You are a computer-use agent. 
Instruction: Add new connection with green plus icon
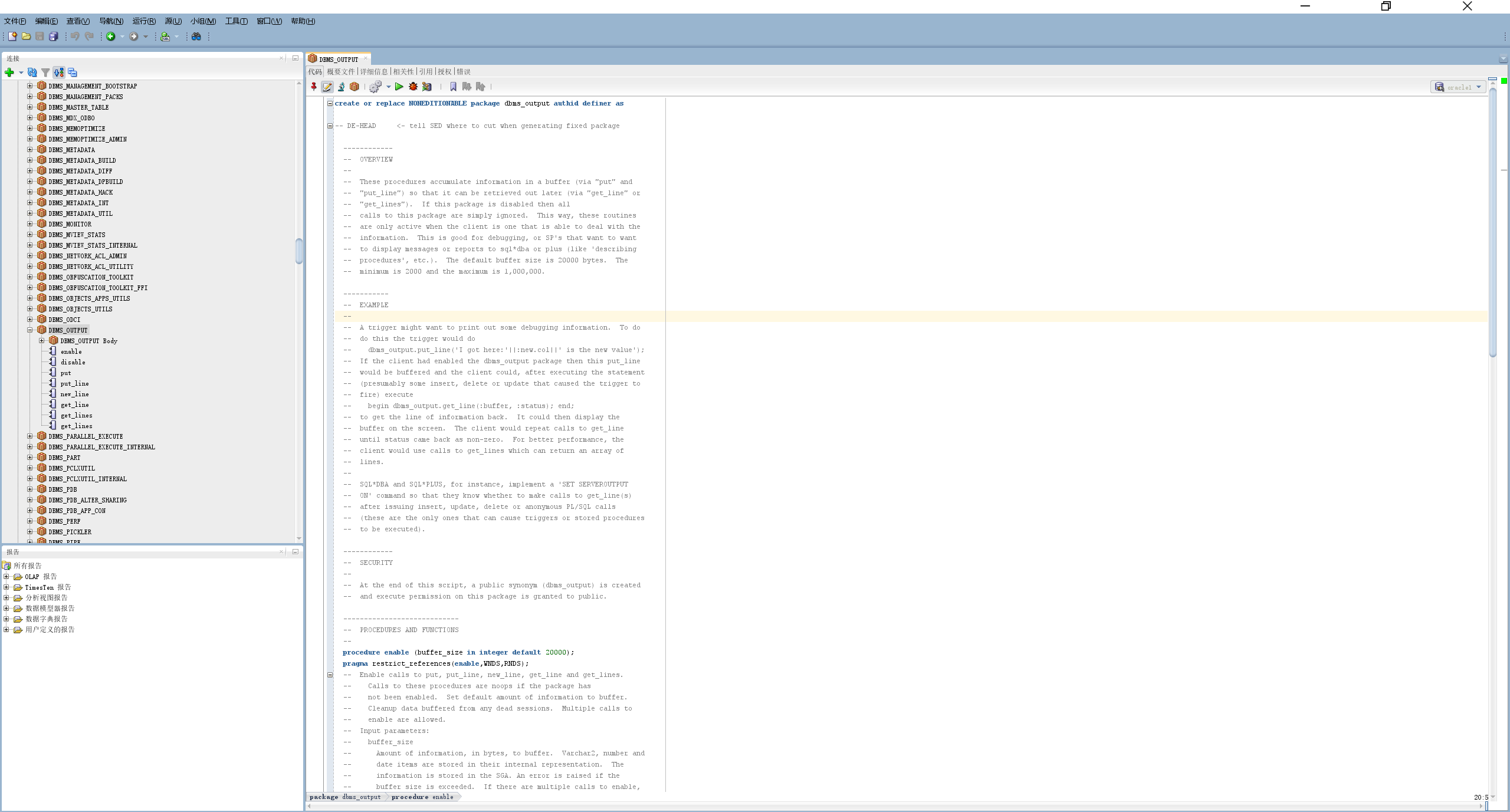coord(9,73)
